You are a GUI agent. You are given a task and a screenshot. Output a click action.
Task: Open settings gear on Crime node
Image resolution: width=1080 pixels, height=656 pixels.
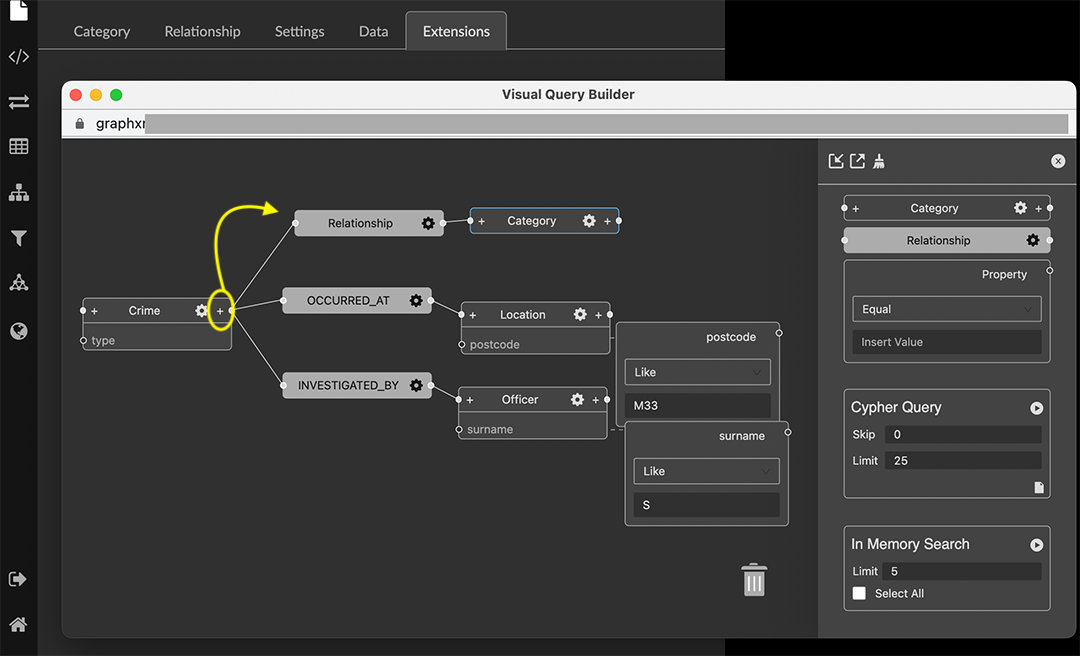click(202, 311)
